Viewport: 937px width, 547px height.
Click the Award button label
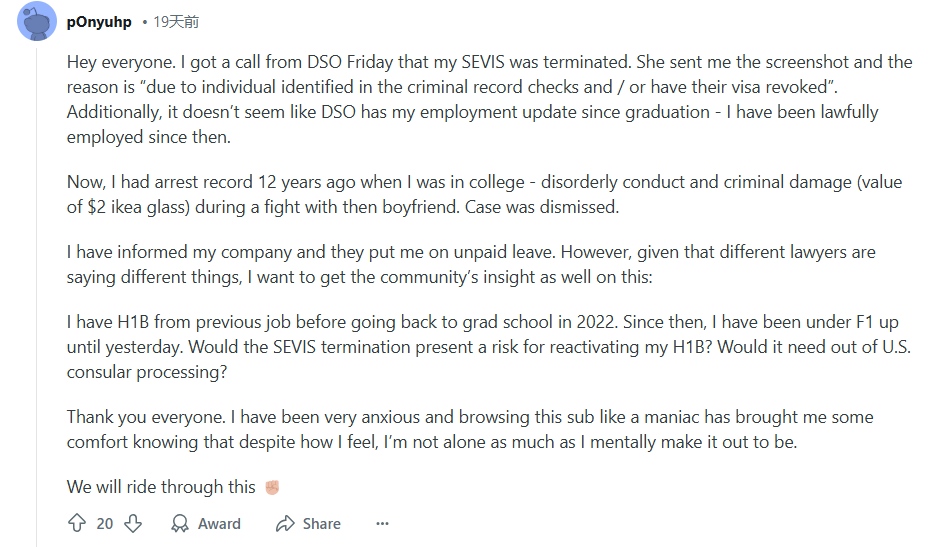(x=219, y=523)
